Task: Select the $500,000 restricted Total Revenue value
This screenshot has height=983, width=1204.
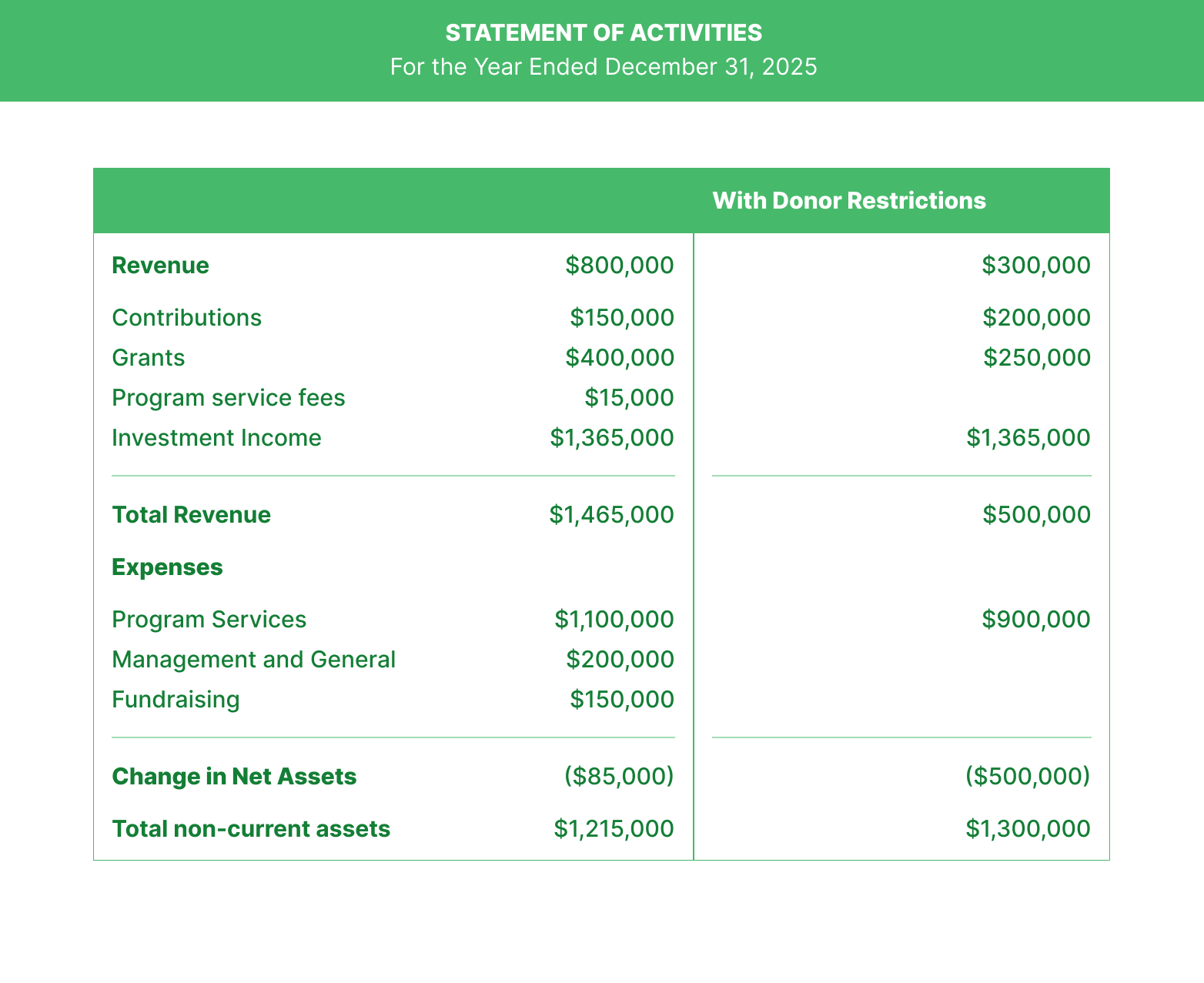Action: click(1035, 514)
